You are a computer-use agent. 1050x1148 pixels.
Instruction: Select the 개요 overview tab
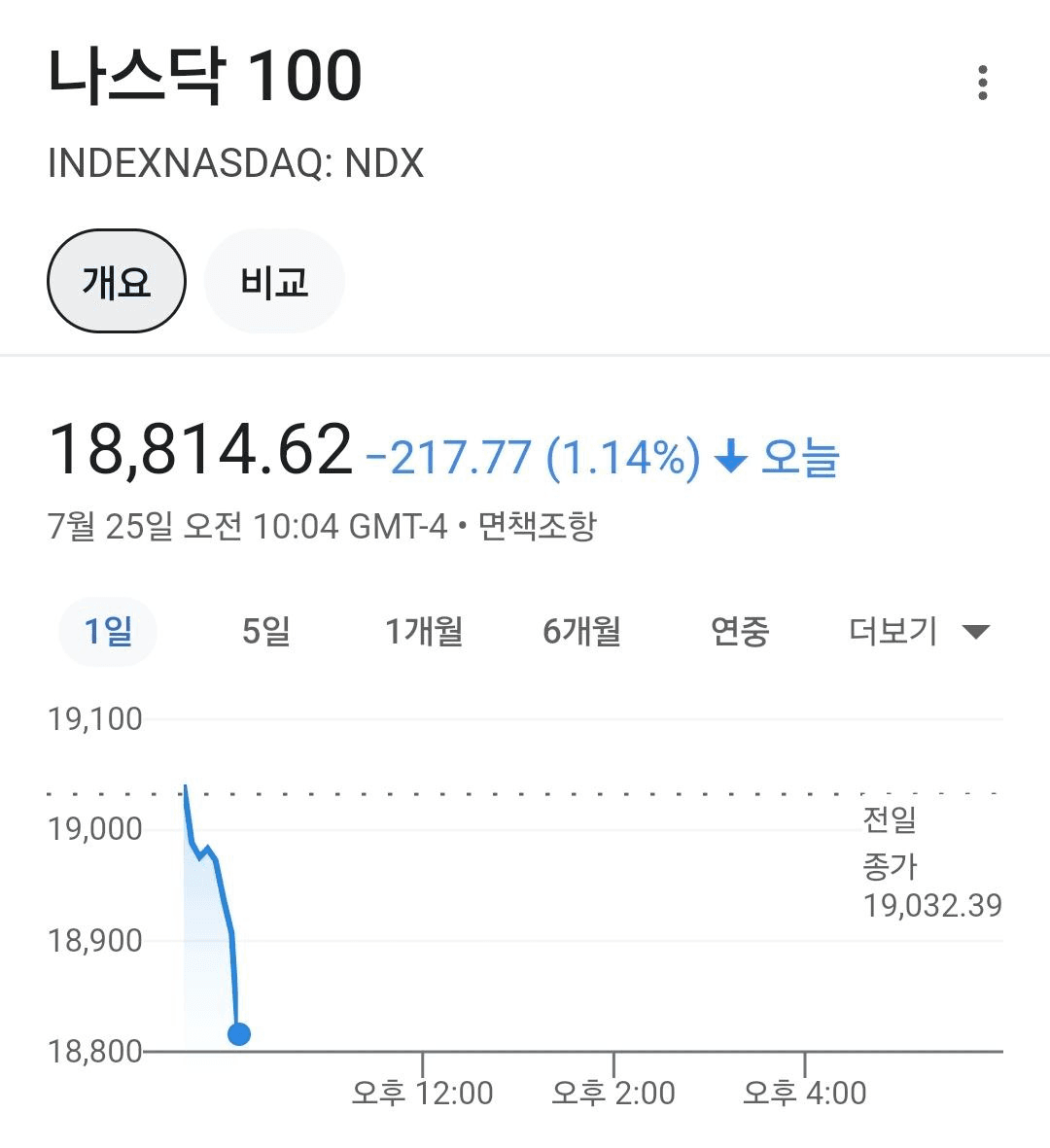click(117, 281)
